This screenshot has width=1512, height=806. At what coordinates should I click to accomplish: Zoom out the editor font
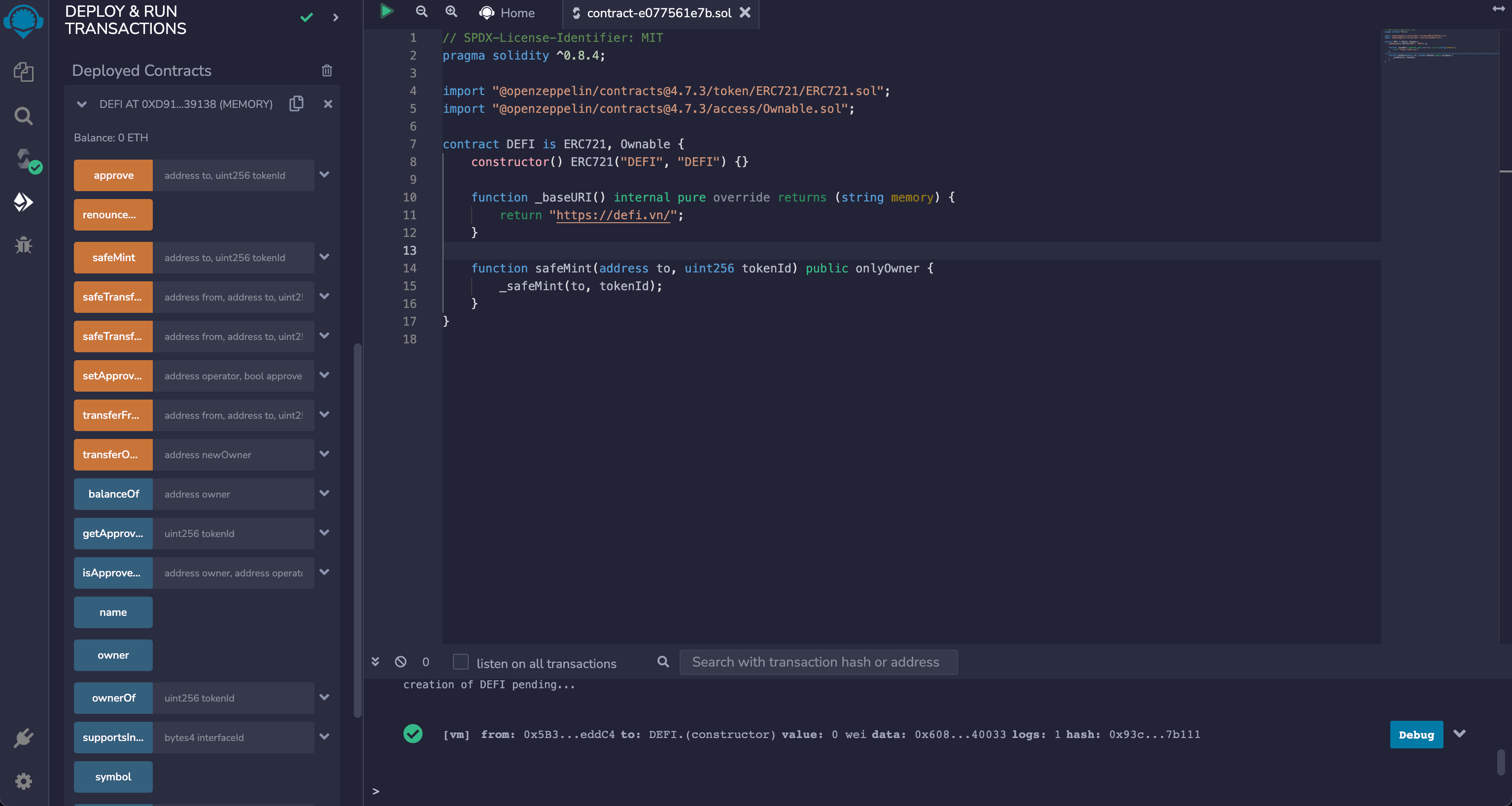pyautogui.click(x=421, y=11)
